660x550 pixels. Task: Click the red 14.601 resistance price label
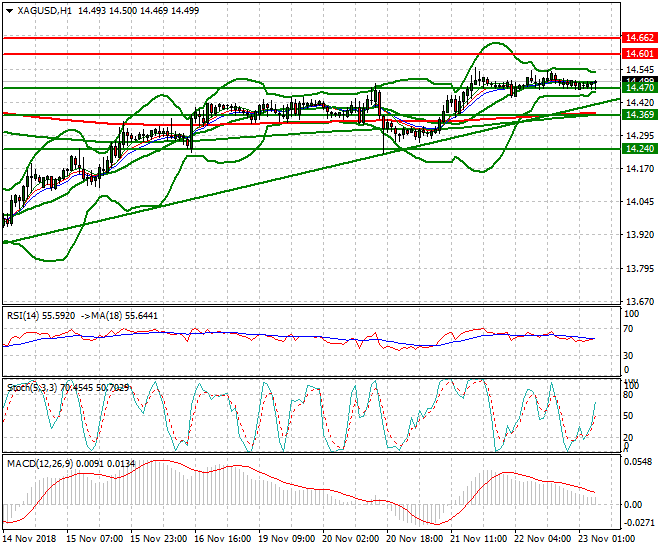point(639,54)
